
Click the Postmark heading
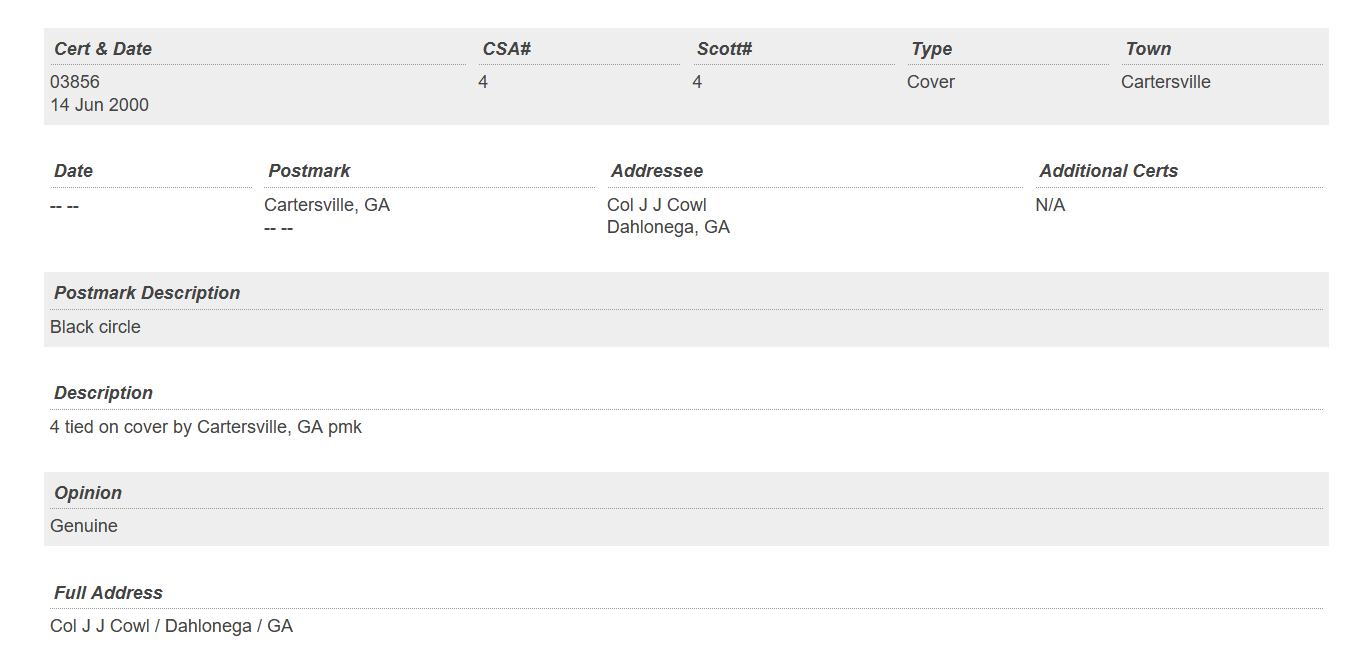(309, 171)
